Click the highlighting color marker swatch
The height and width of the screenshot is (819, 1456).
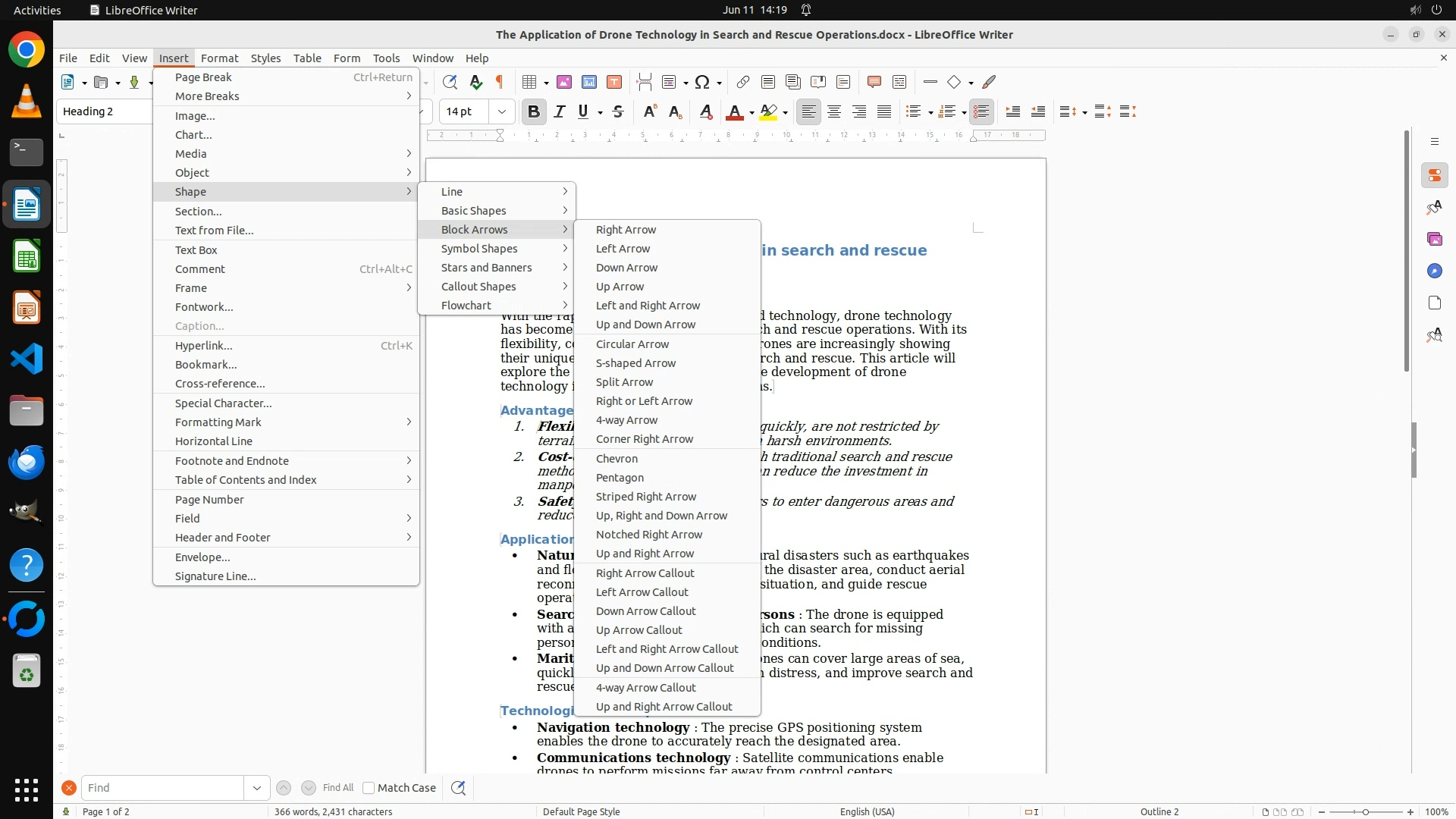(768, 111)
